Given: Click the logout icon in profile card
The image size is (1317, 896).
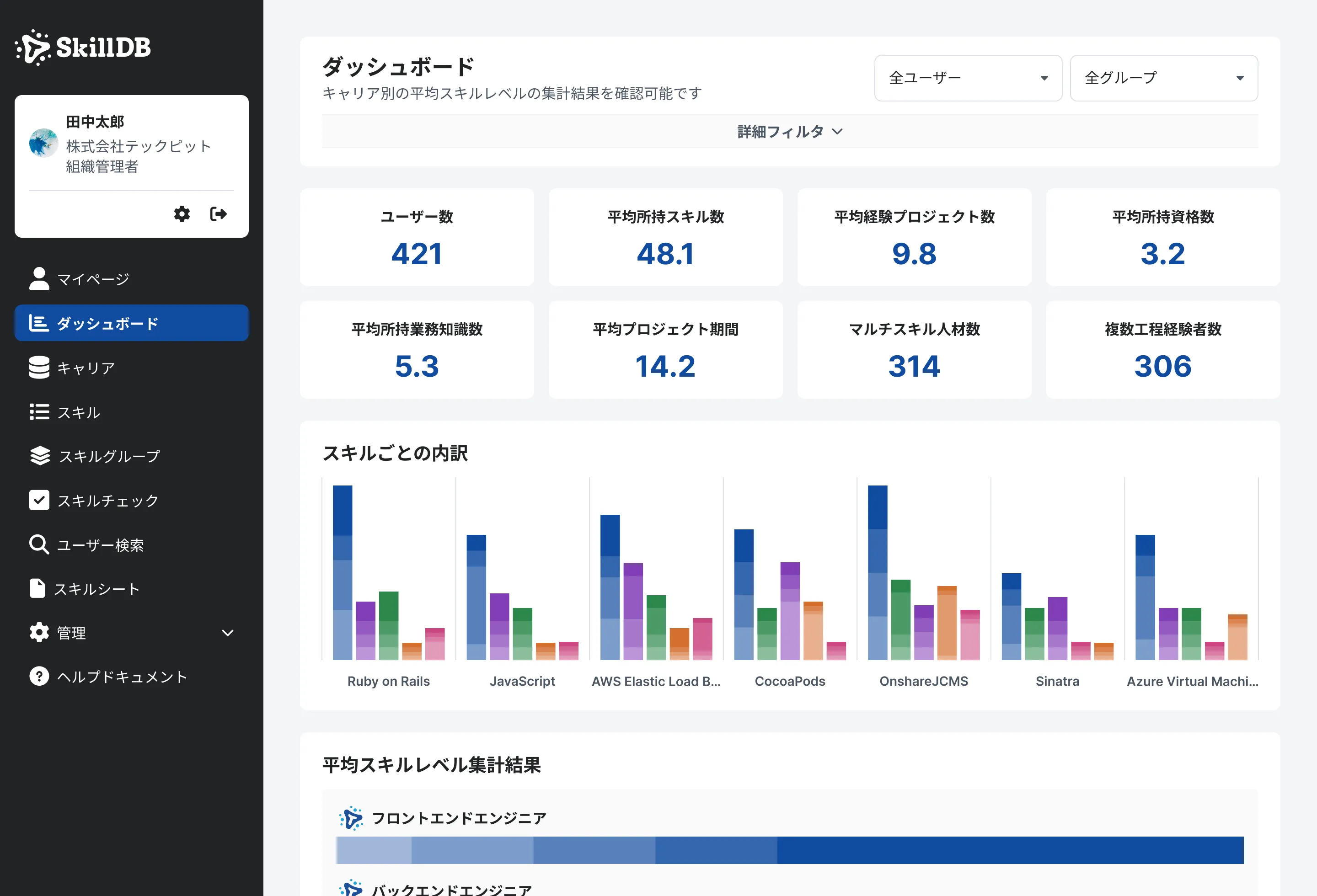Looking at the screenshot, I should point(218,213).
